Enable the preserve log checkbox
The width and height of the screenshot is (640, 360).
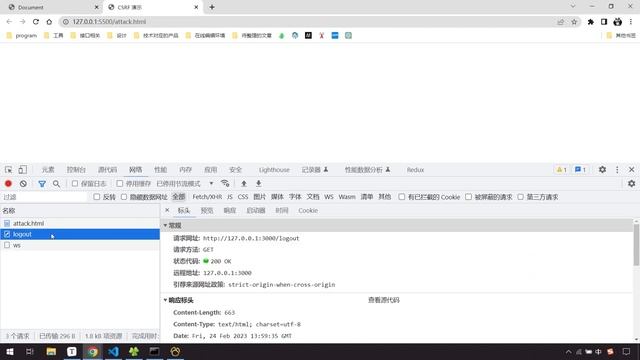point(75,184)
